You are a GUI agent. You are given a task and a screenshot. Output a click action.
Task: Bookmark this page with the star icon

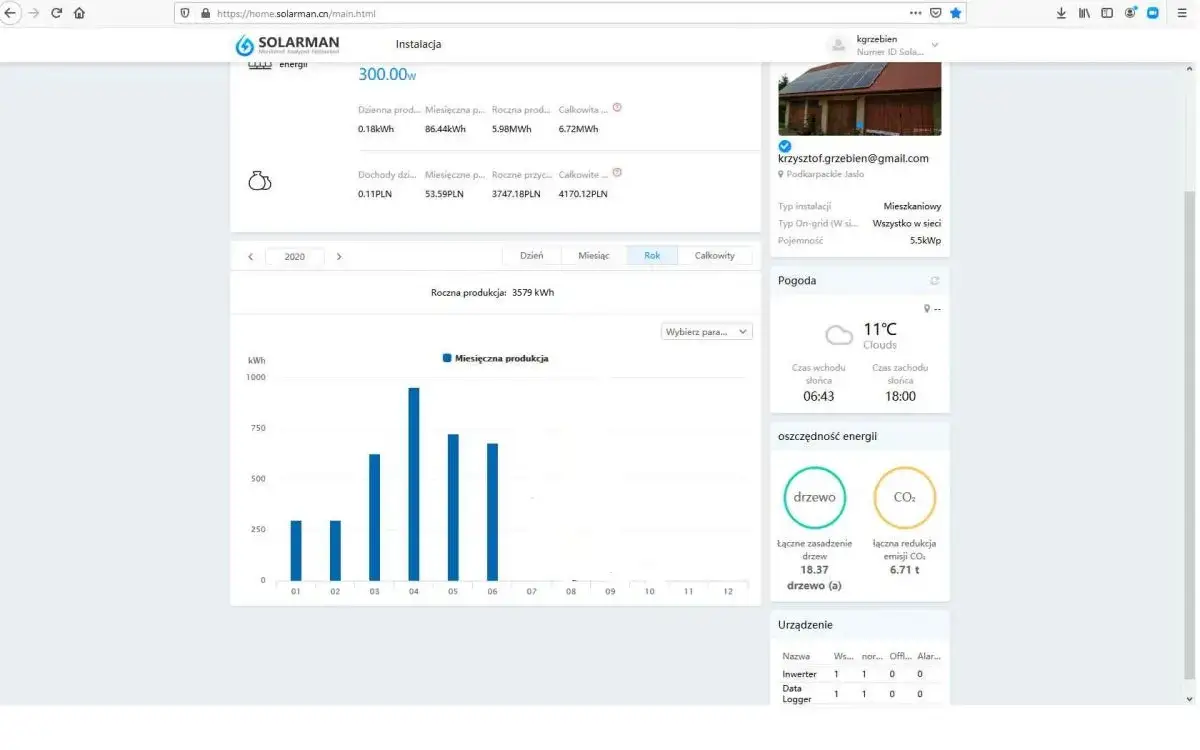pyautogui.click(x=955, y=13)
